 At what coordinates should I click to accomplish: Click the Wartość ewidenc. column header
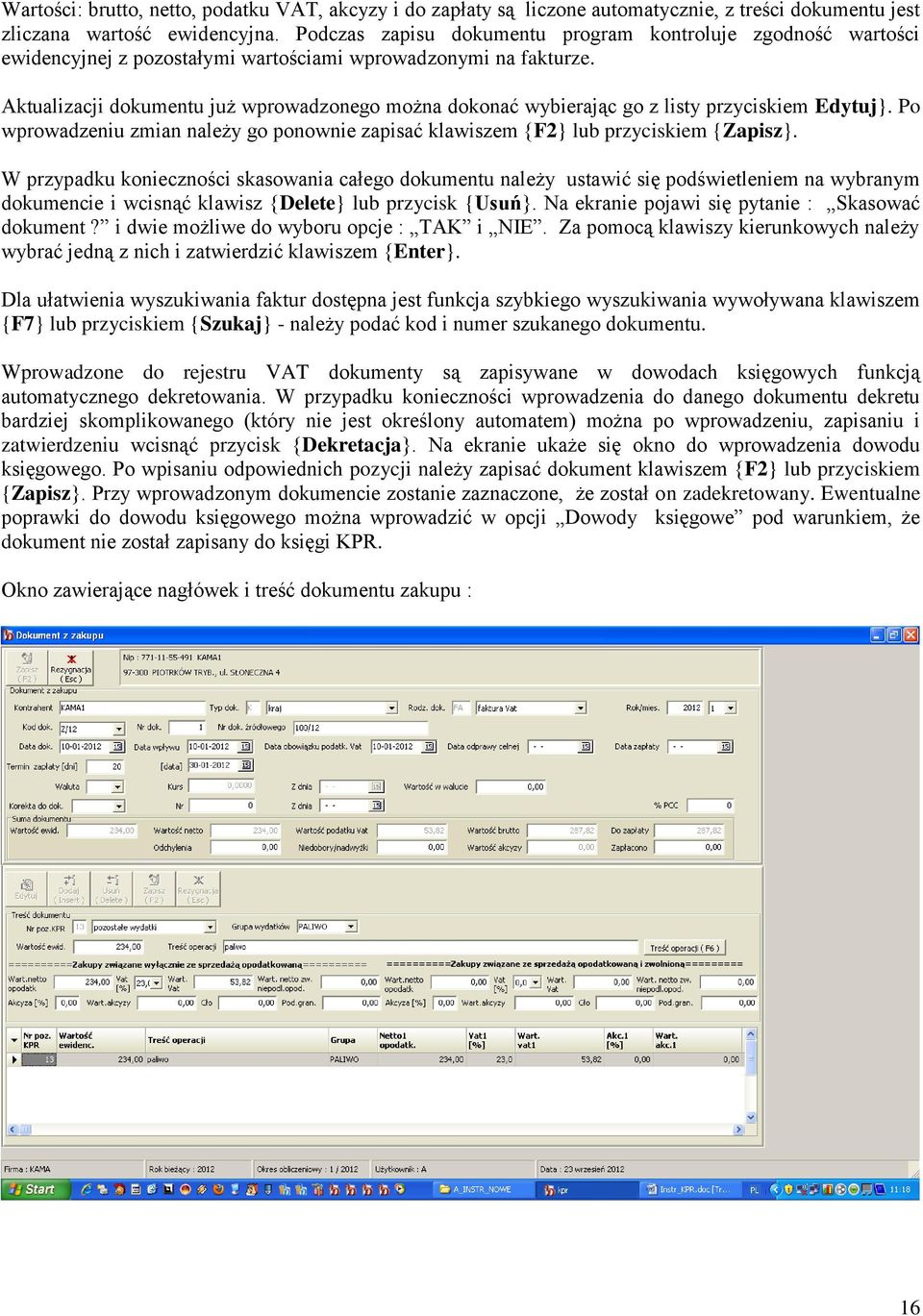(100, 1040)
